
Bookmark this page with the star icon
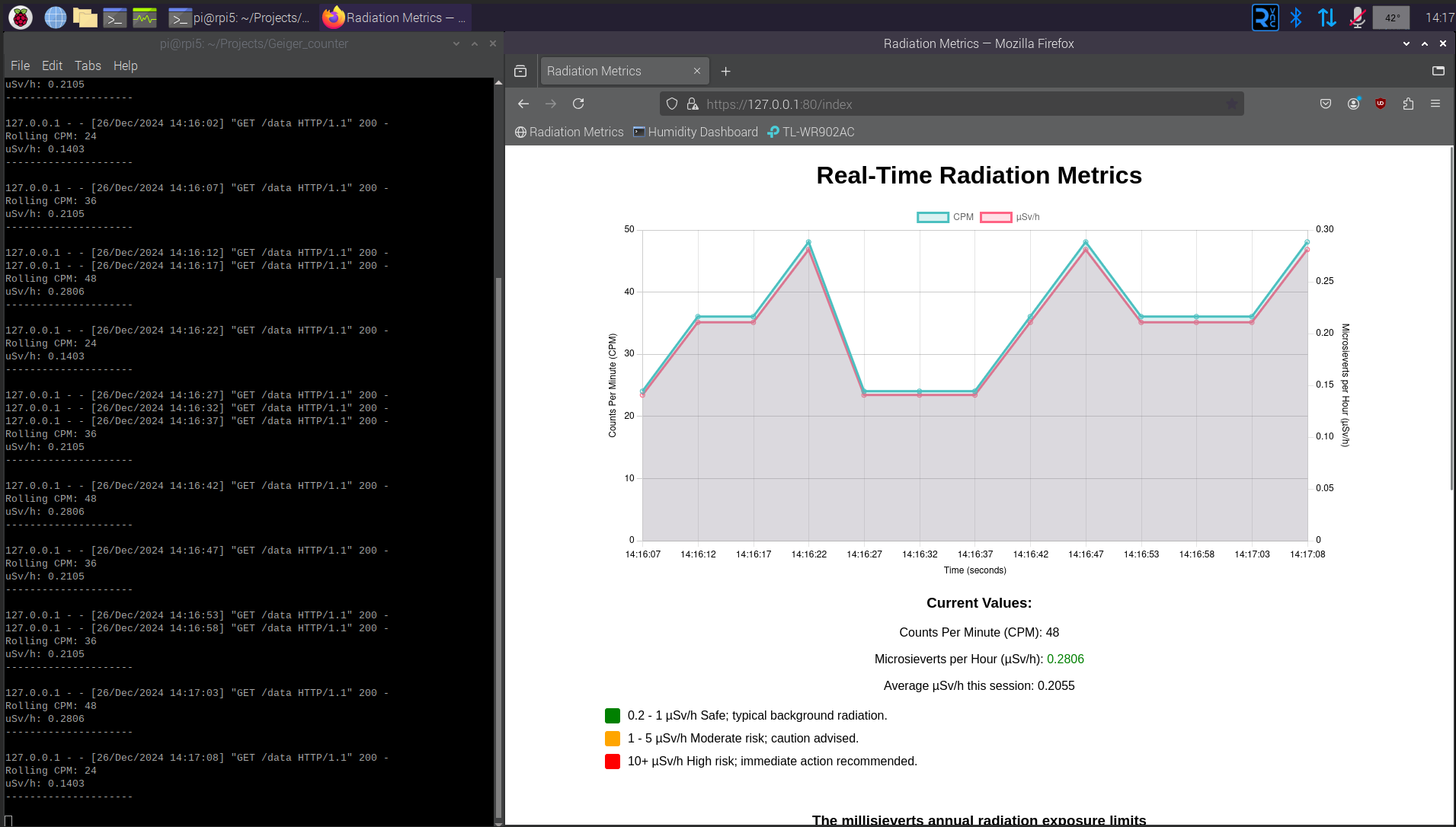[1231, 104]
